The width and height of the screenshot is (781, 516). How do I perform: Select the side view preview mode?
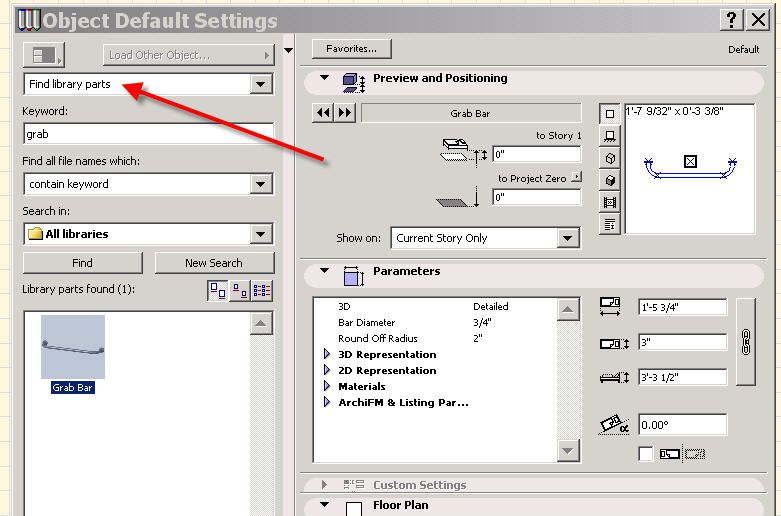(x=610, y=136)
